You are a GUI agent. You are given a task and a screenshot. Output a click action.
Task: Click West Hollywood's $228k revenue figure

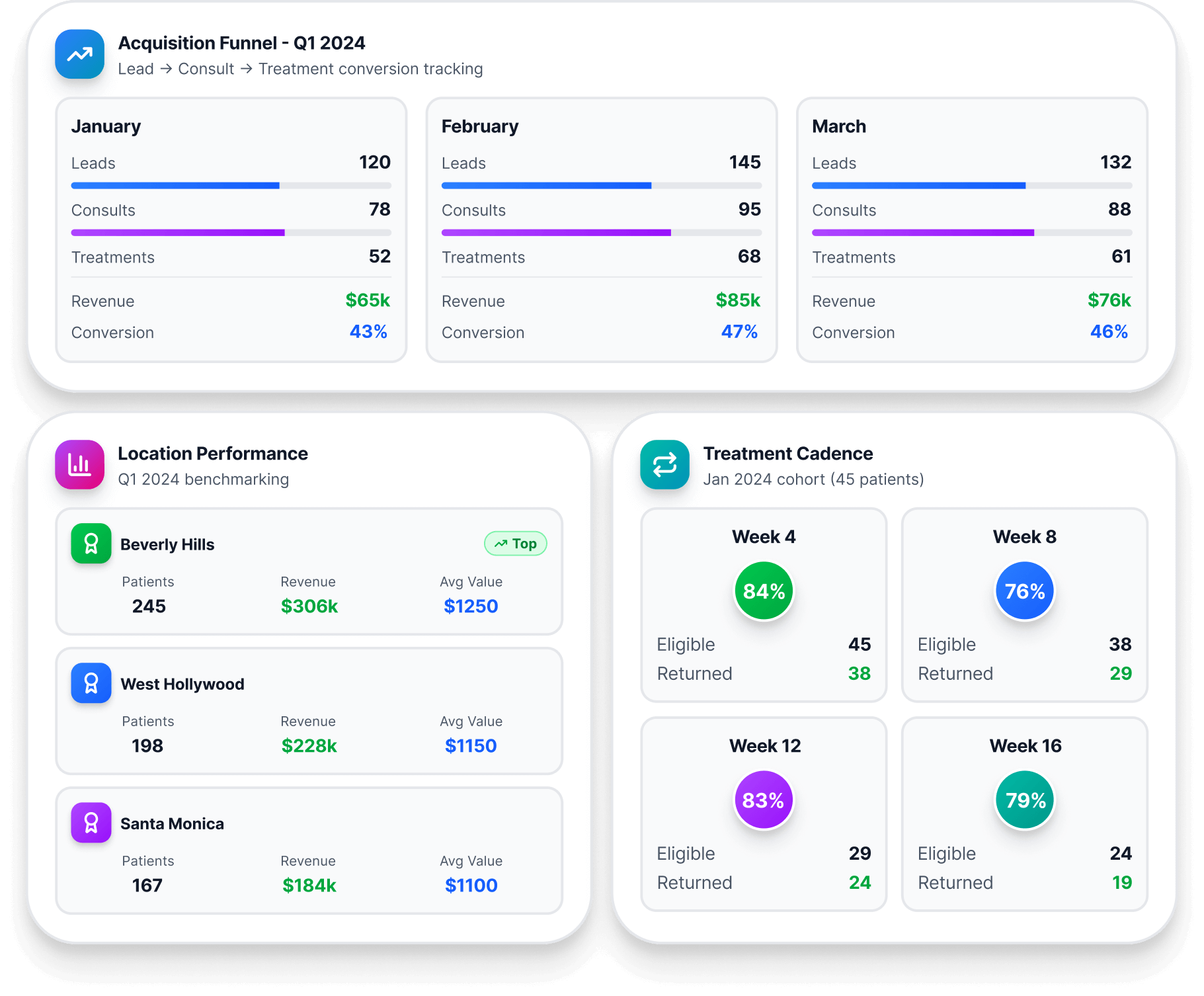tap(309, 746)
